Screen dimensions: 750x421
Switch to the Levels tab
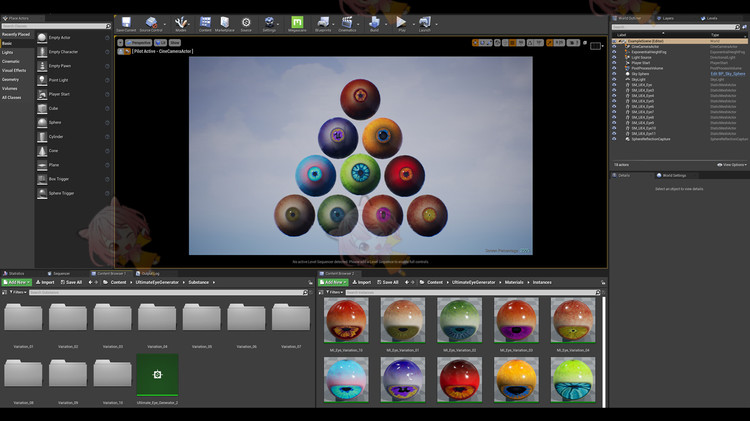click(x=709, y=18)
